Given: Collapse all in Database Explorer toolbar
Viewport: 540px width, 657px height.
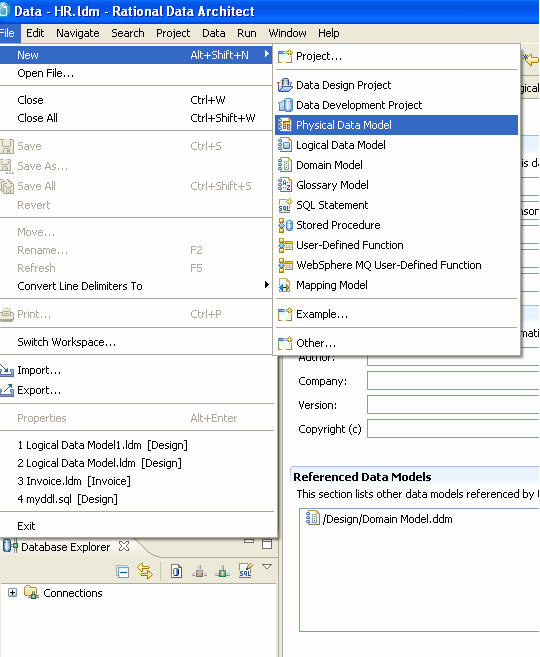Looking at the screenshot, I should [x=123, y=572].
